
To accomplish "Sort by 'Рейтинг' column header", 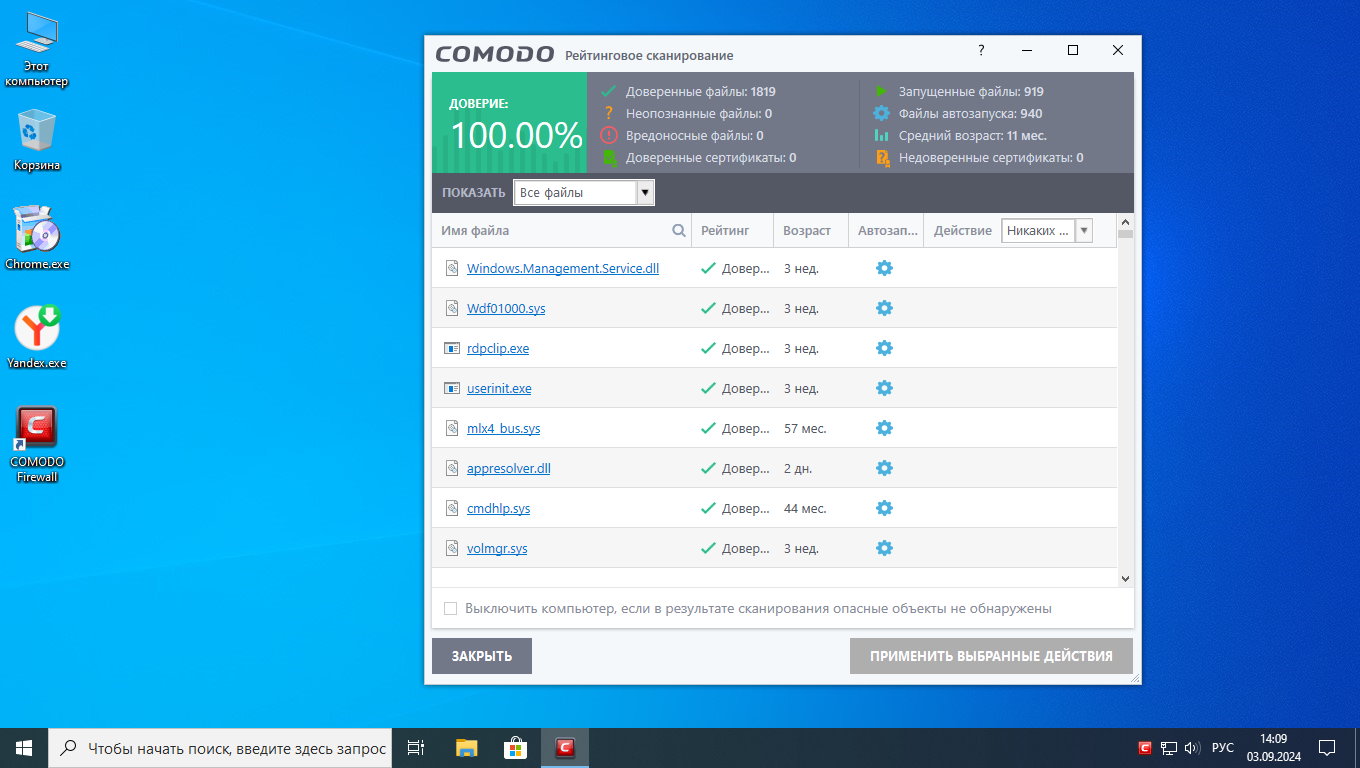I will pos(725,231).
